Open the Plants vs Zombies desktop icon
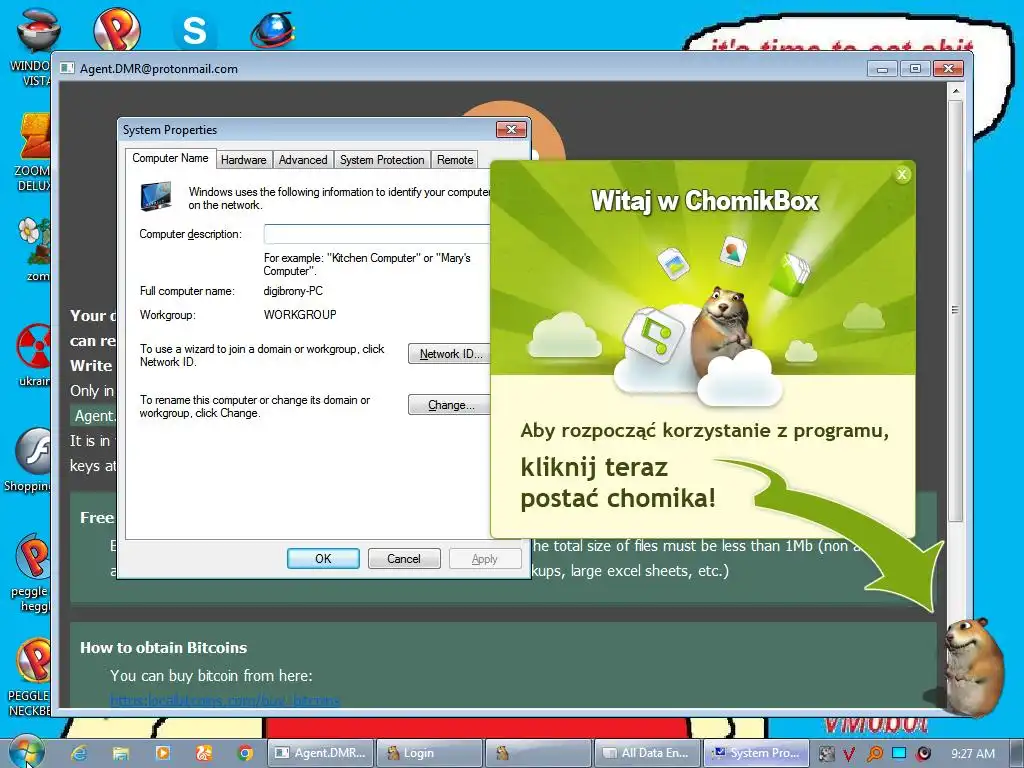Viewport: 1024px width, 768px height. click(x=34, y=248)
